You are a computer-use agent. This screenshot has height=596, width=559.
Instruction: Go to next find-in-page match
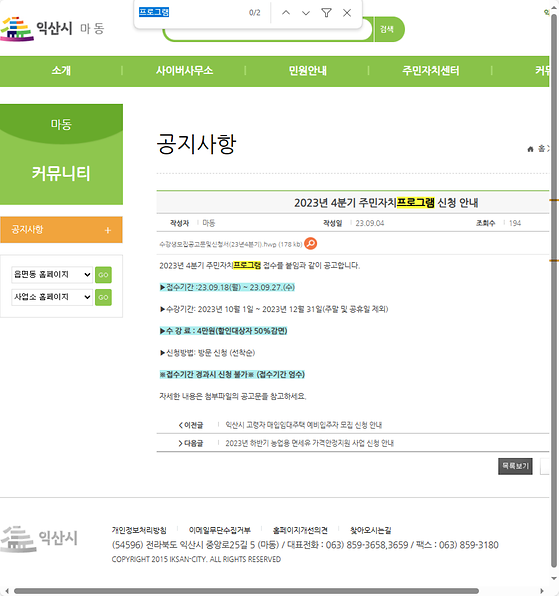(x=306, y=13)
